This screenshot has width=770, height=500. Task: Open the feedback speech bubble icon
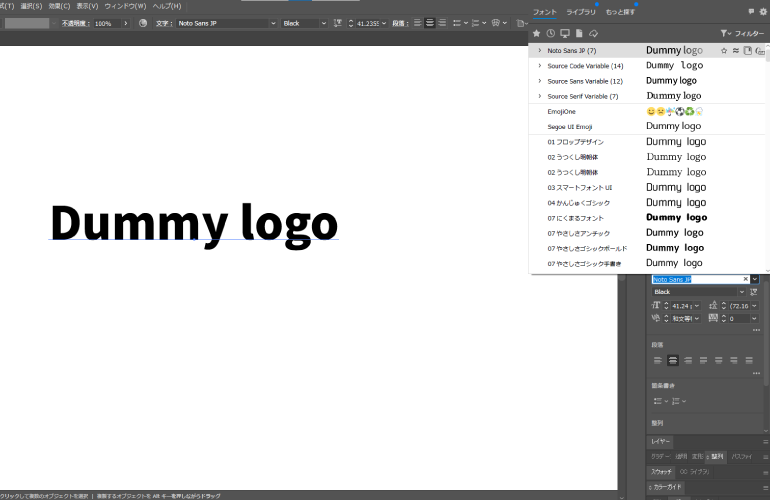[x=751, y=11]
